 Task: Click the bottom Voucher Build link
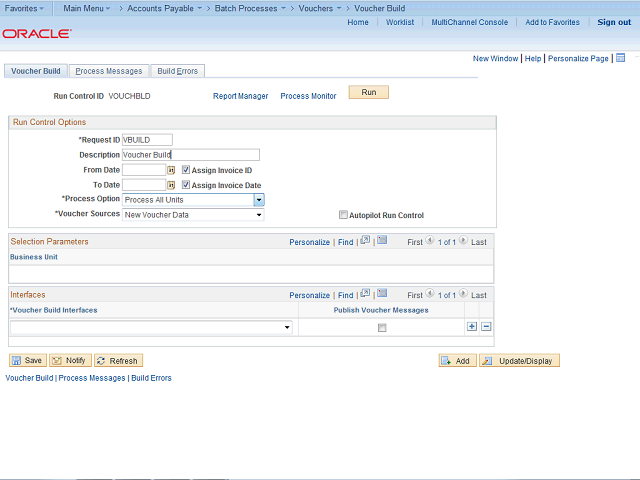coord(29,378)
